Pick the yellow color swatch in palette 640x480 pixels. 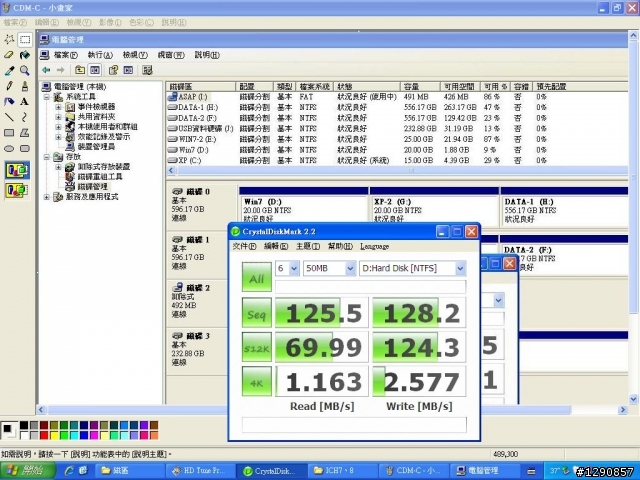pos(54,435)
